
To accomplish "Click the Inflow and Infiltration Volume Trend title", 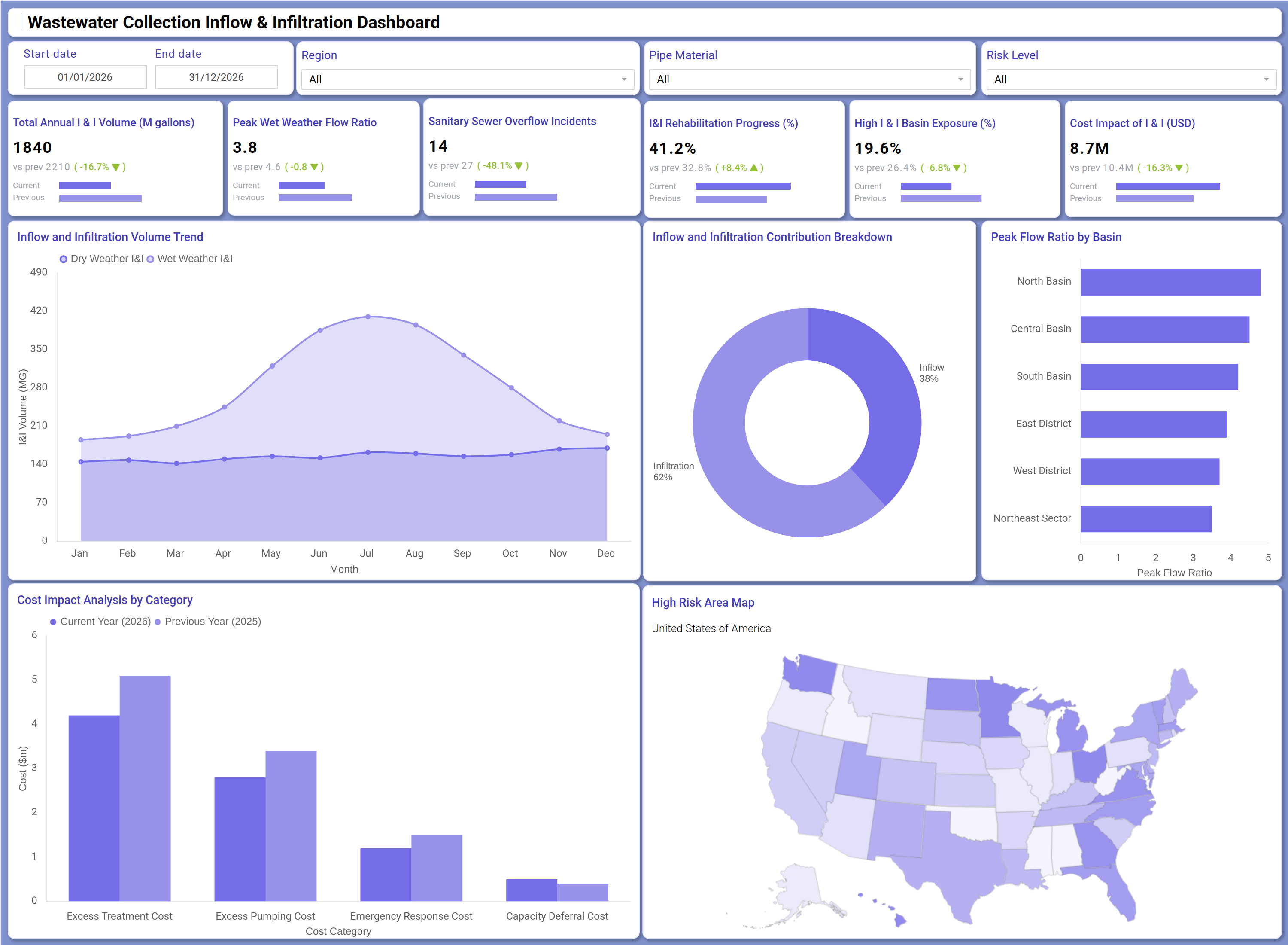I will click(110, 237).
